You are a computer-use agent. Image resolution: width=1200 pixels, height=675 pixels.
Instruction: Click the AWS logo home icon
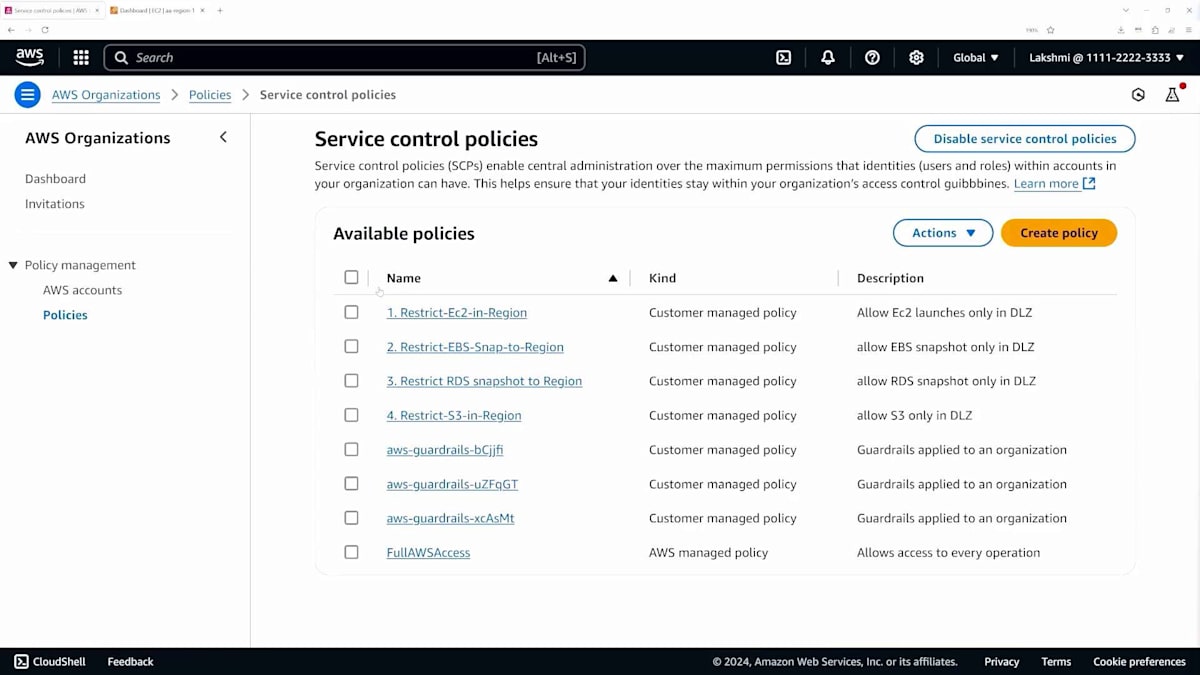30,57
